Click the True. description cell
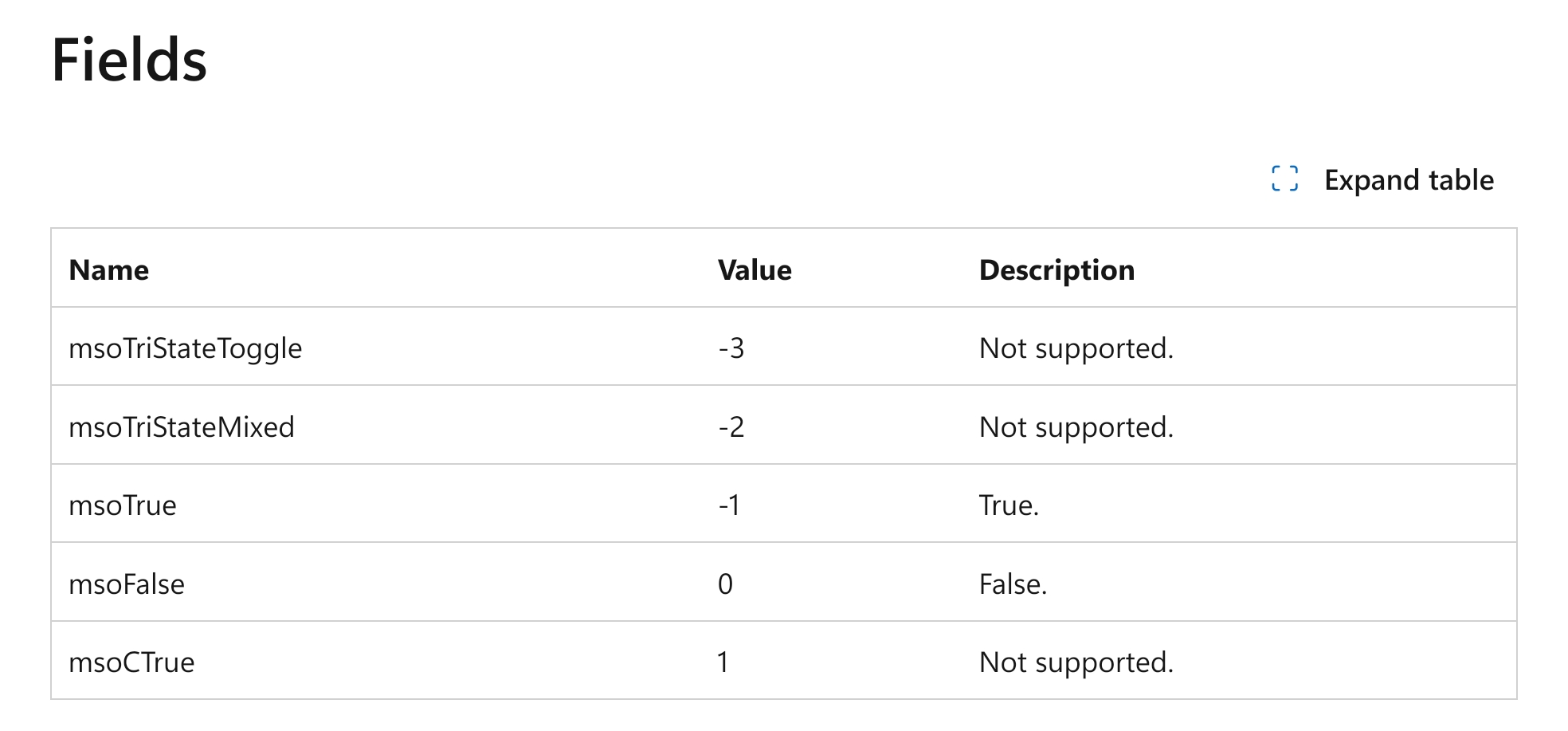Viewport: 1568px width, 731px height. pos(1009,505)
